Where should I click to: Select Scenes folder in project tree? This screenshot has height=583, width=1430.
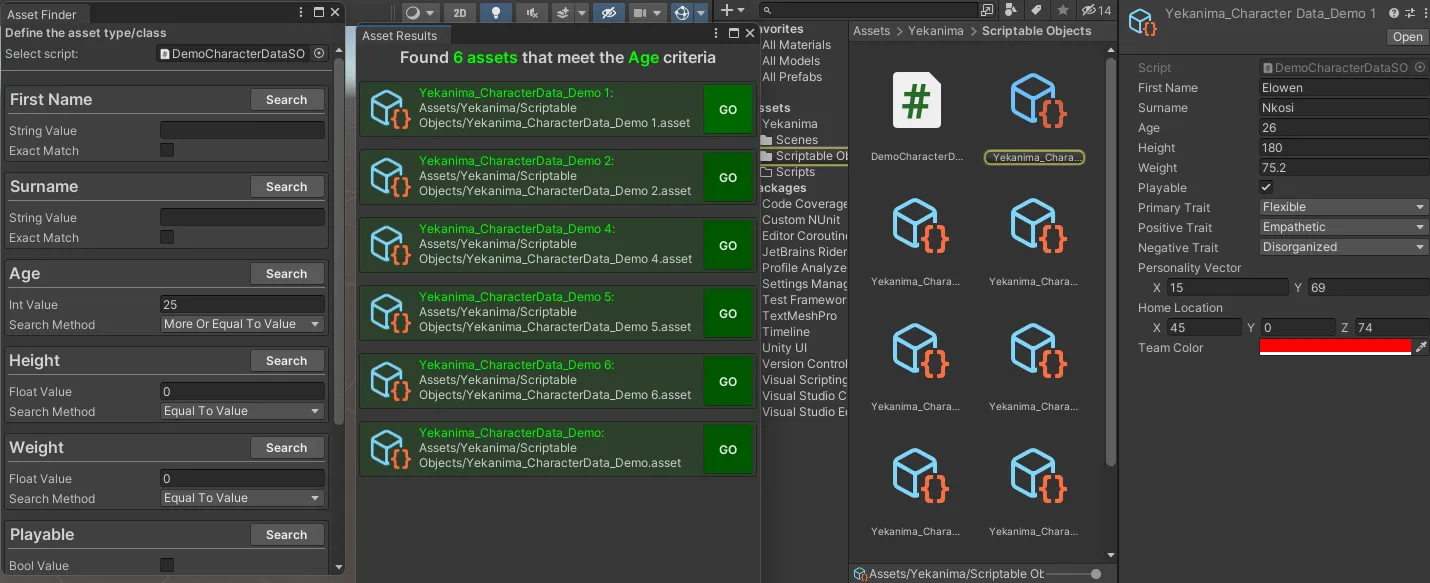[796, 140]
